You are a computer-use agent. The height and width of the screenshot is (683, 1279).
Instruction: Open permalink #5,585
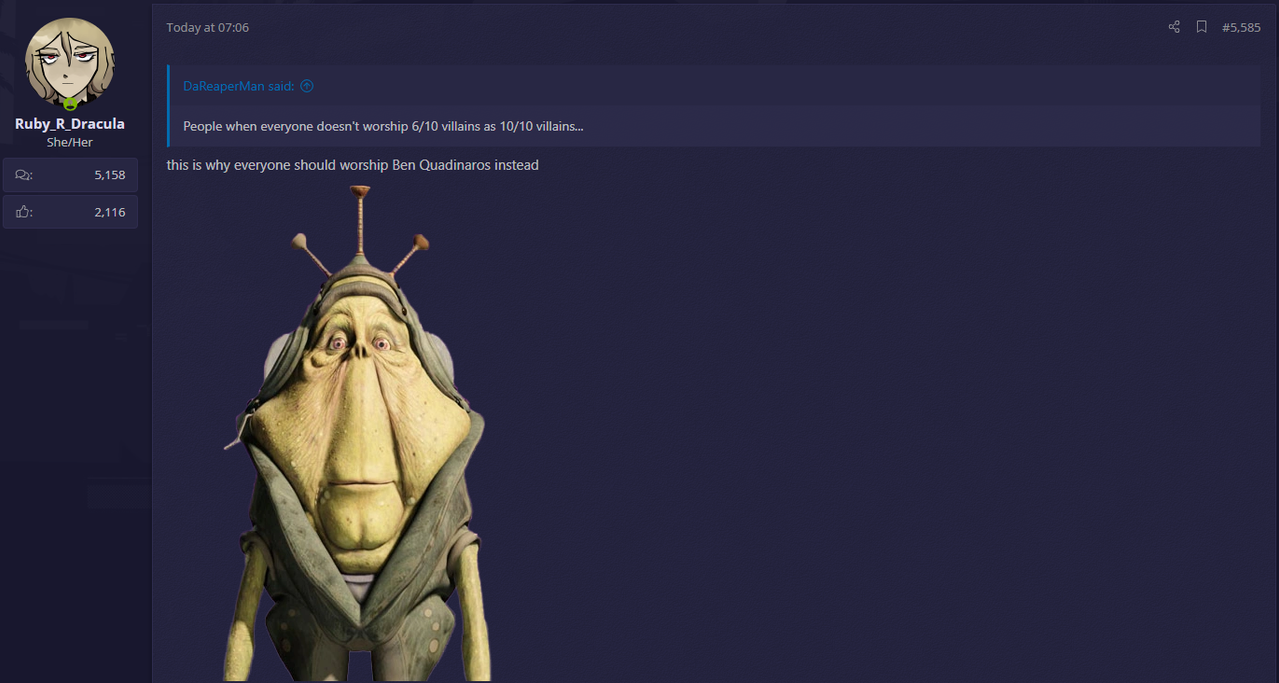pyautogui.click(x=1241, y=27)
